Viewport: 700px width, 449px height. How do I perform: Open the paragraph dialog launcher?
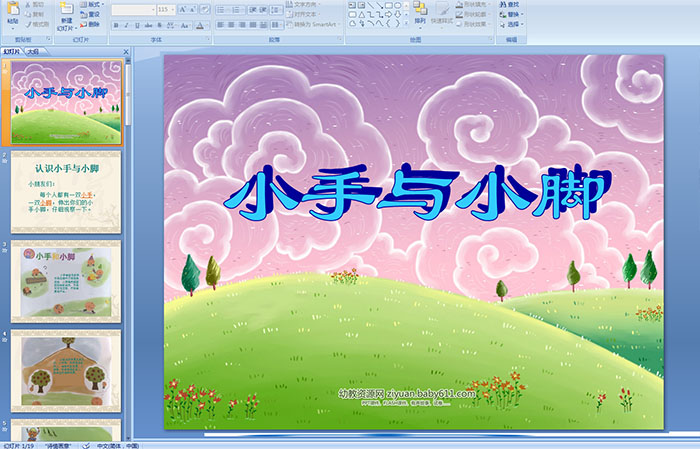coord(340,39)
